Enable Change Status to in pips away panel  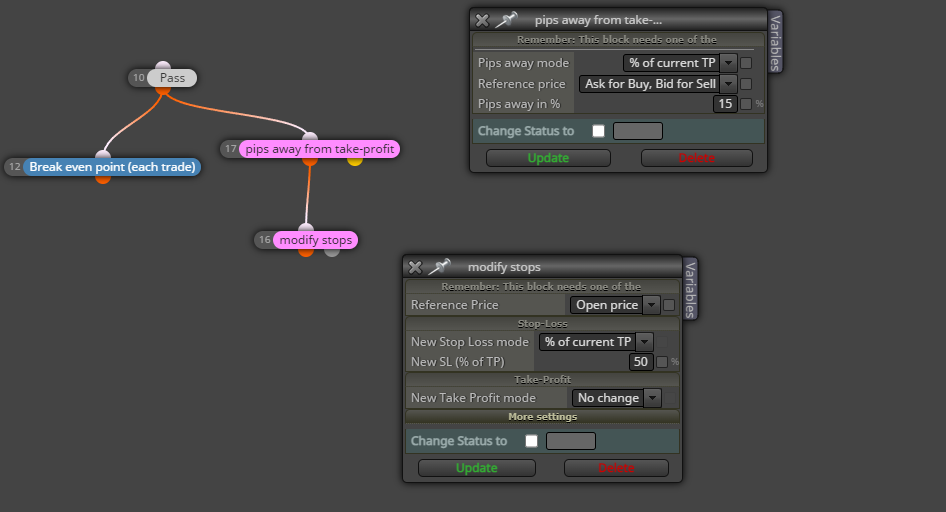598,131
